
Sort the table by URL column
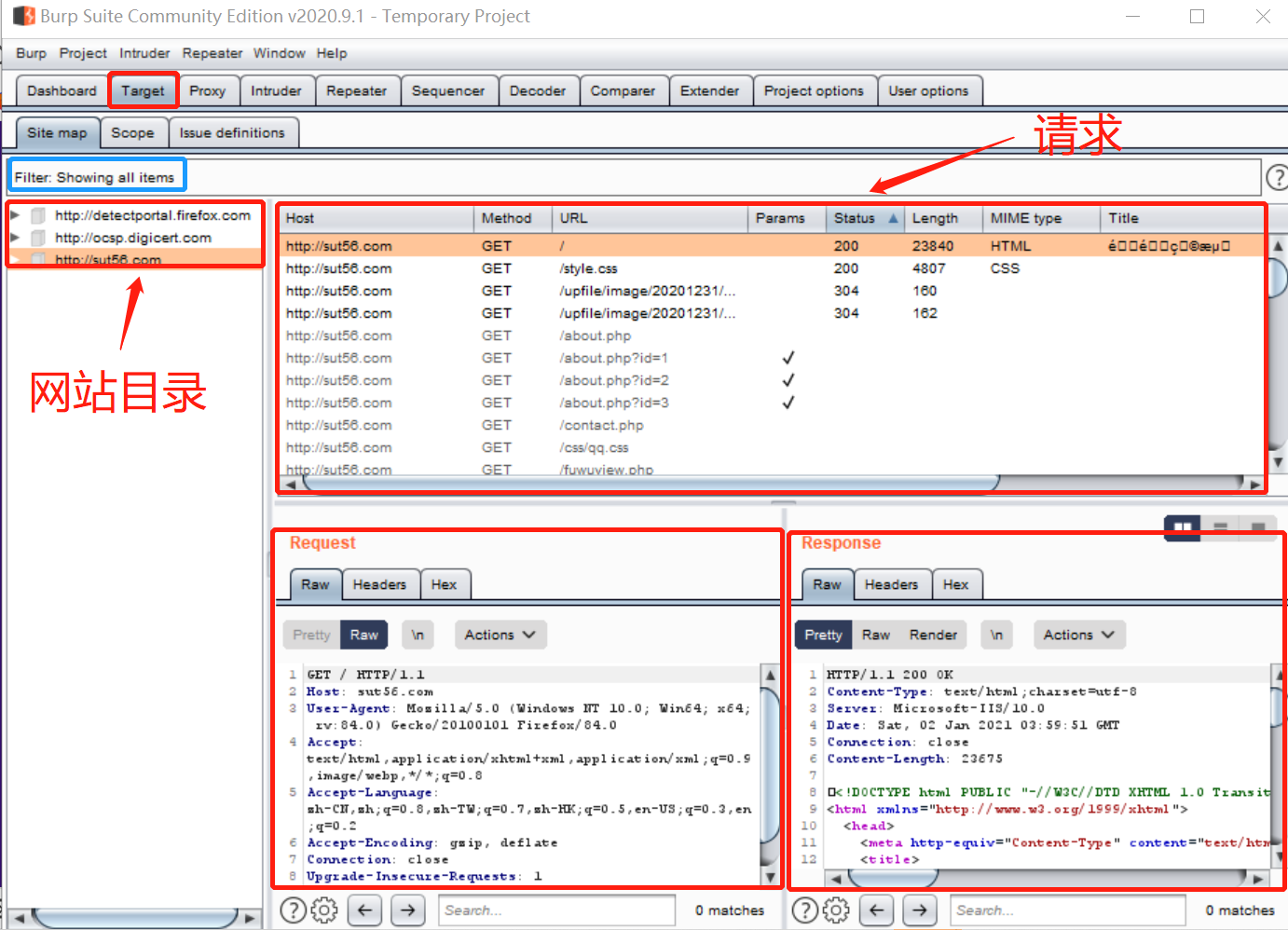(x=650, y=218)
